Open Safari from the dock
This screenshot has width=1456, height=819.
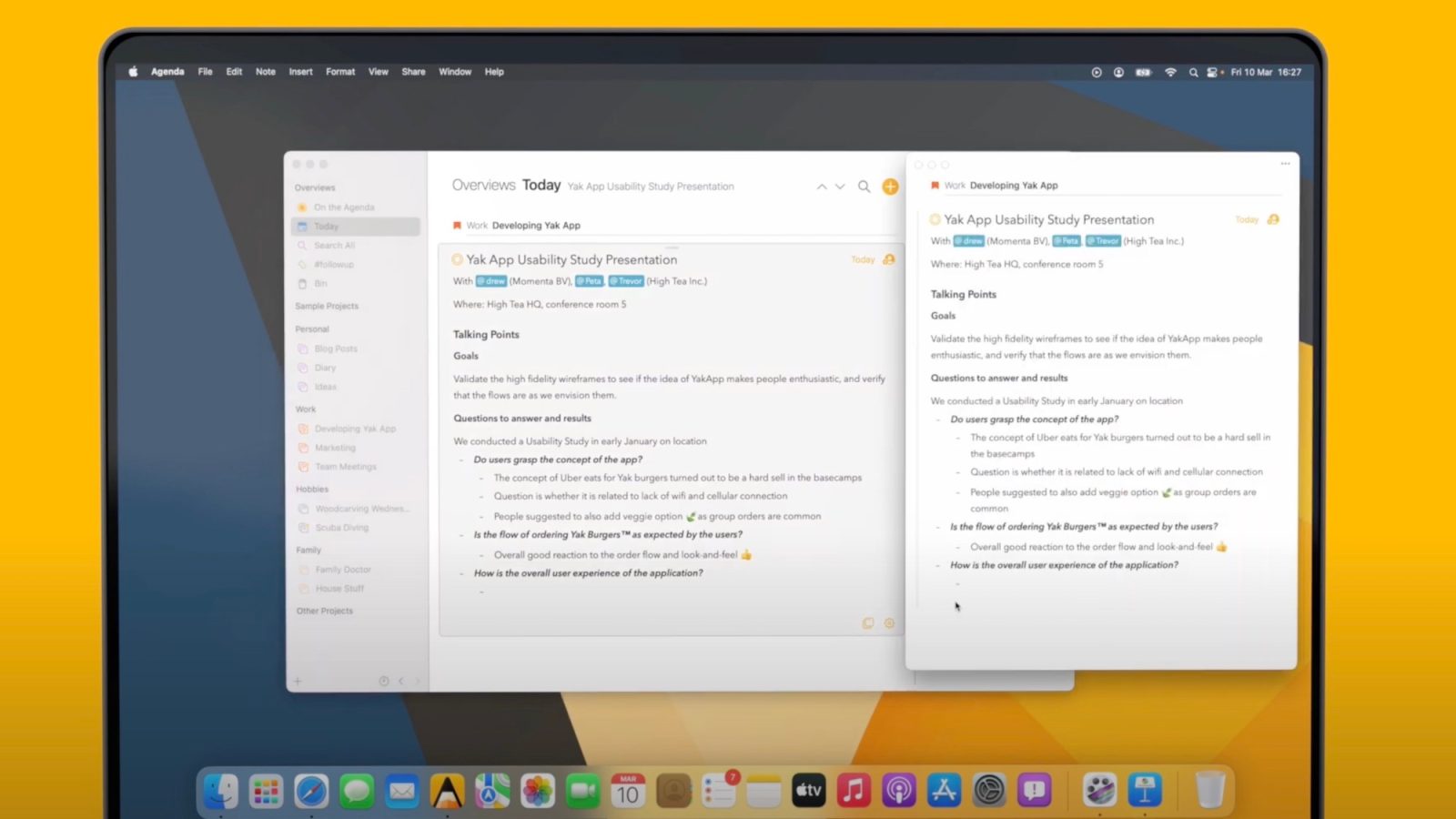click(310, 791)
